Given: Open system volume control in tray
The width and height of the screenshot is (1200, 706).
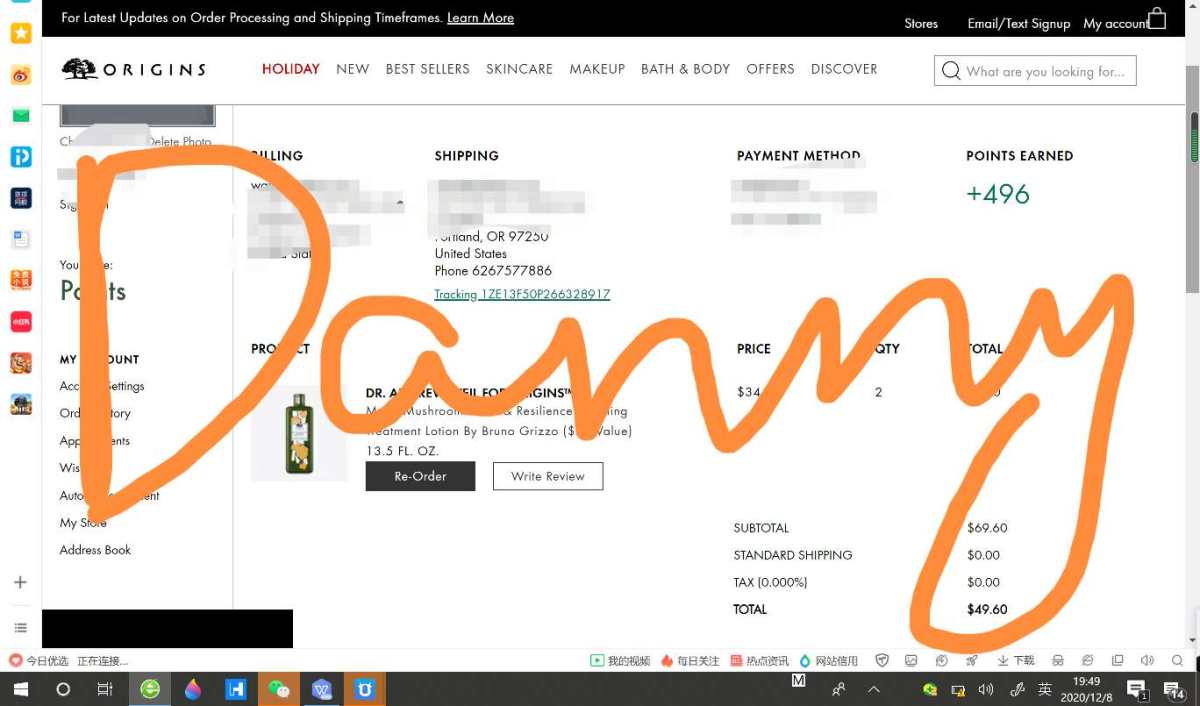Looking at the screenshot, I should (x=986, y=689).
